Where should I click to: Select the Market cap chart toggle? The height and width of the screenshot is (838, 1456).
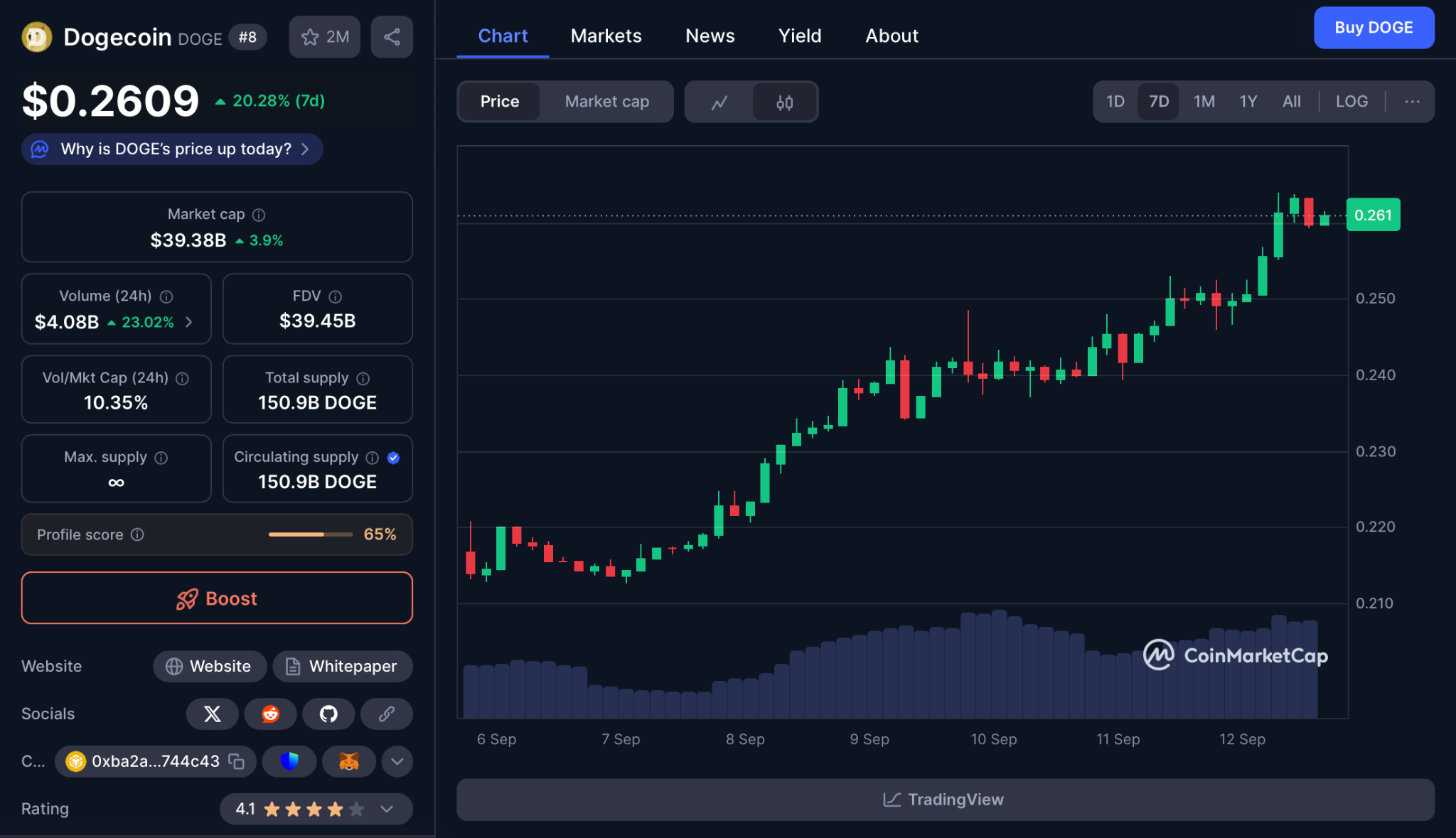606,102
